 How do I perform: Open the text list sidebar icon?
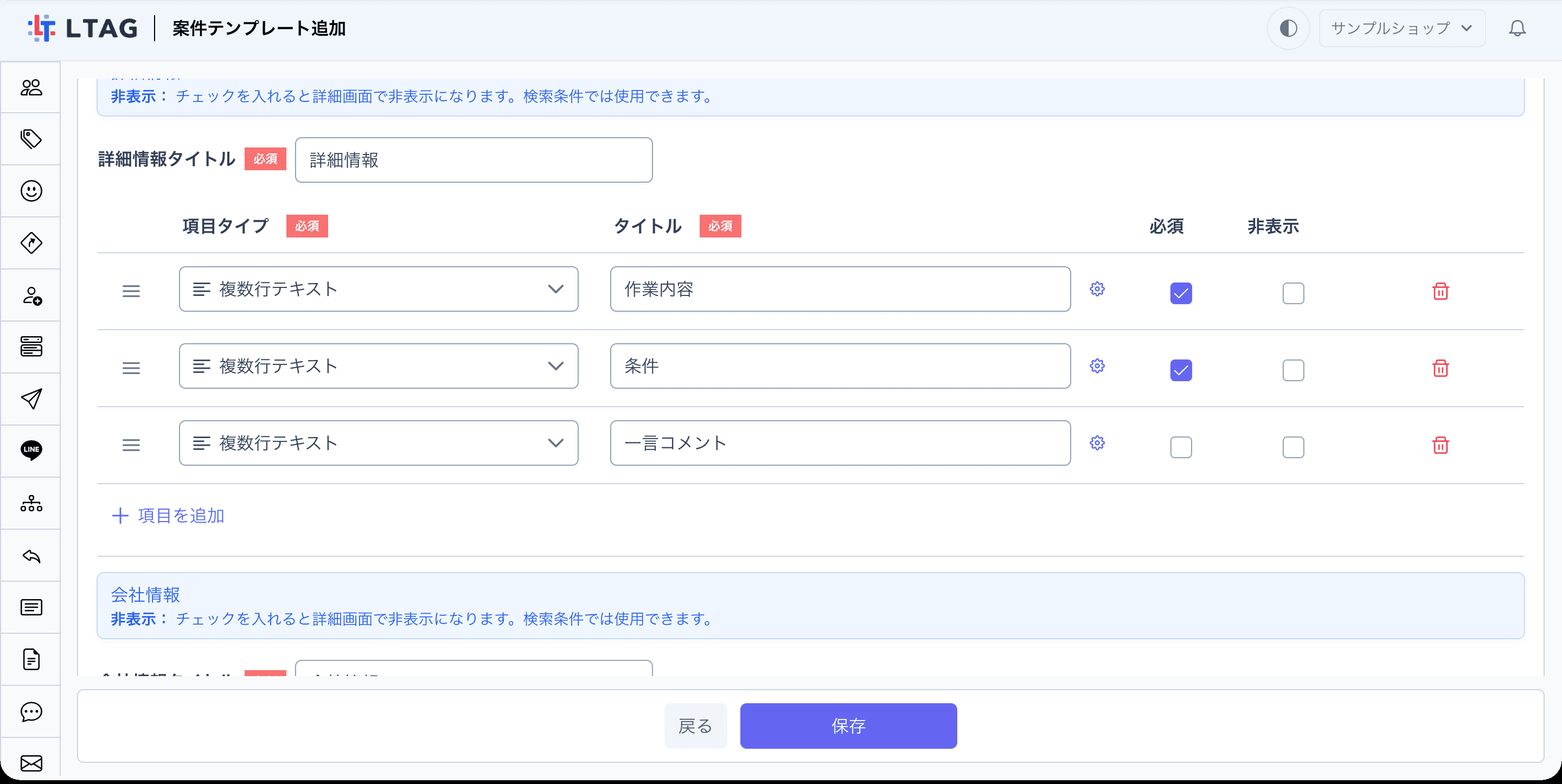click(x=31, y=608)
